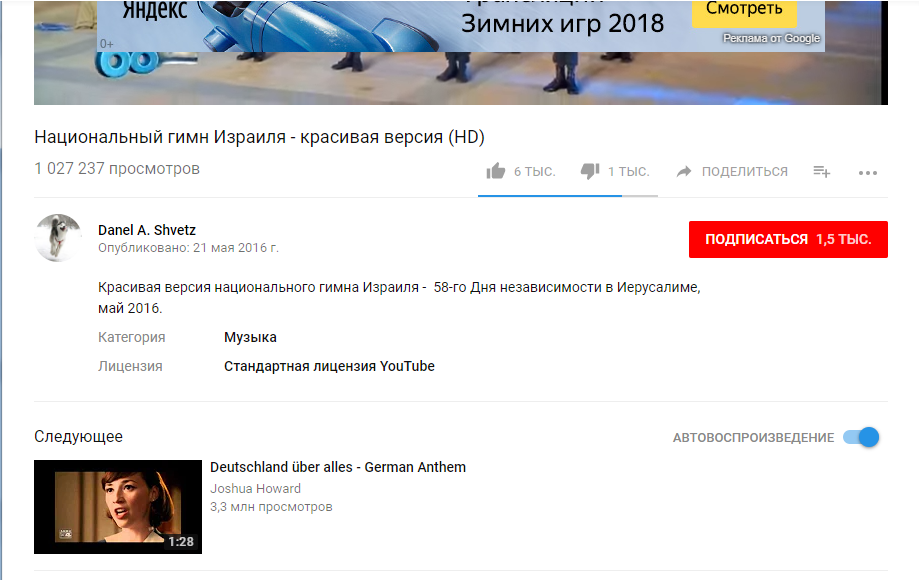This screenshot has height=581, width=923.
Task: Click the thumbs down dislike icon
Action: pyautogui.click(x=590, y=171)
